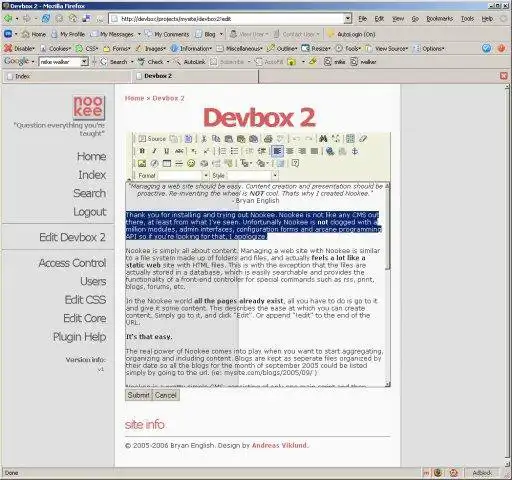Toggle the left align button in the editor
Viewport: 512px width, 480px height.
click(277, 151)
